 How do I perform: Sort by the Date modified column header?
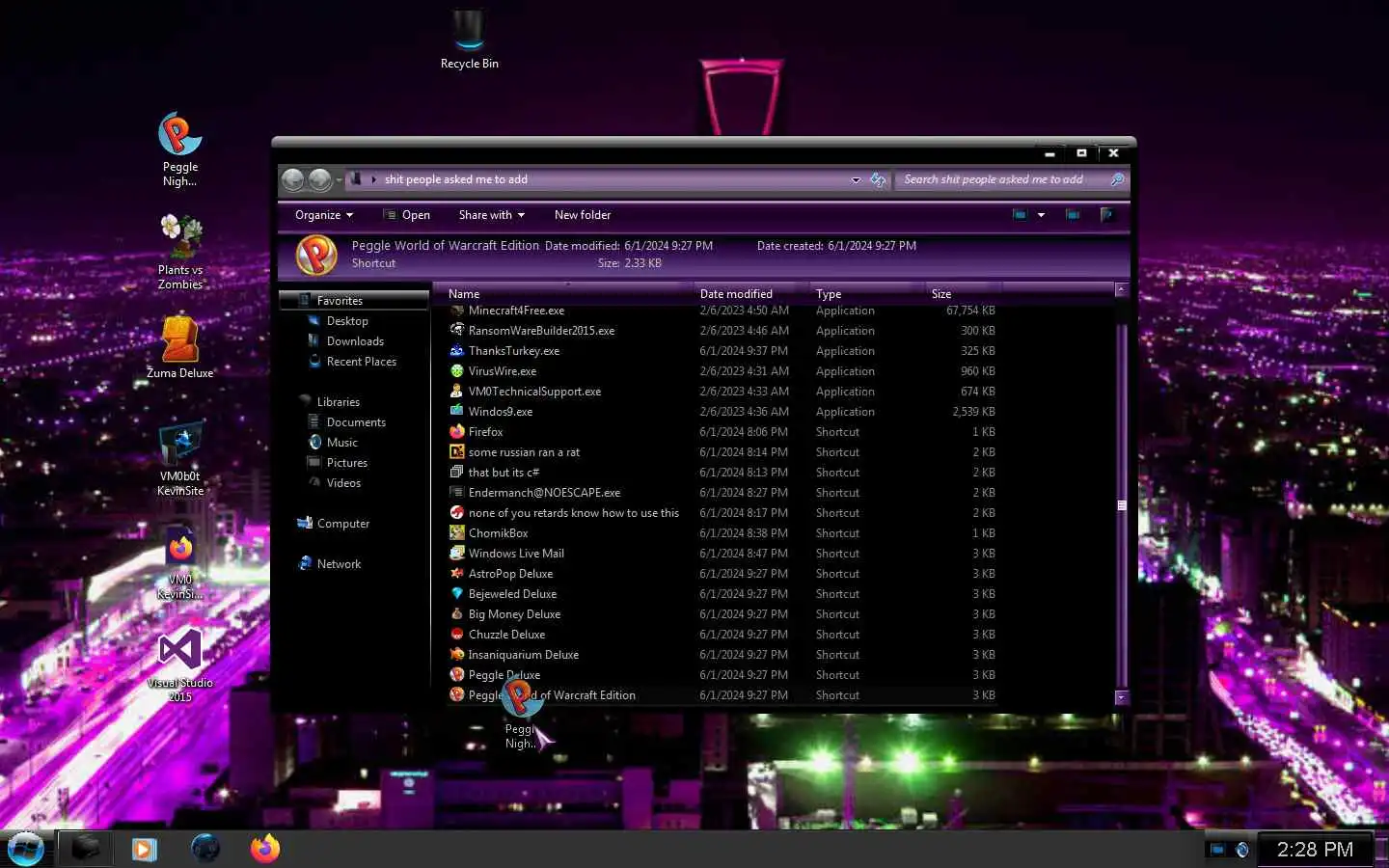(x=752, y=294)
